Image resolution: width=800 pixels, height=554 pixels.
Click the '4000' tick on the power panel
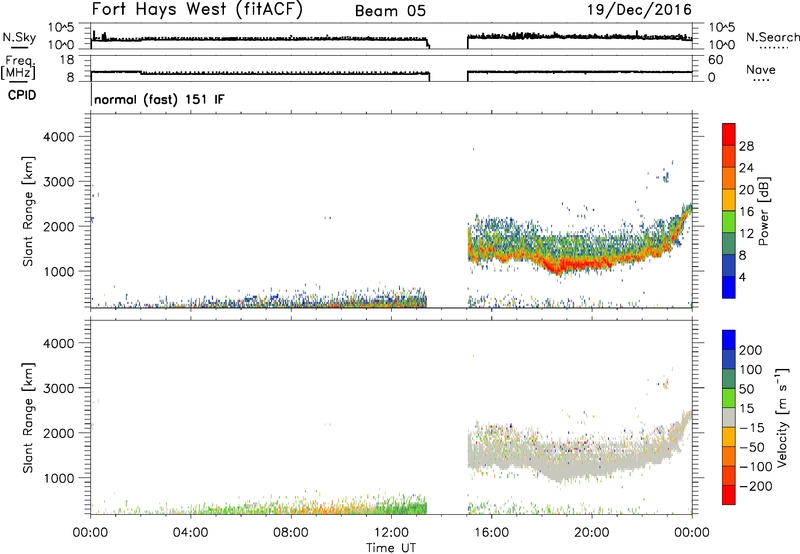59,137
